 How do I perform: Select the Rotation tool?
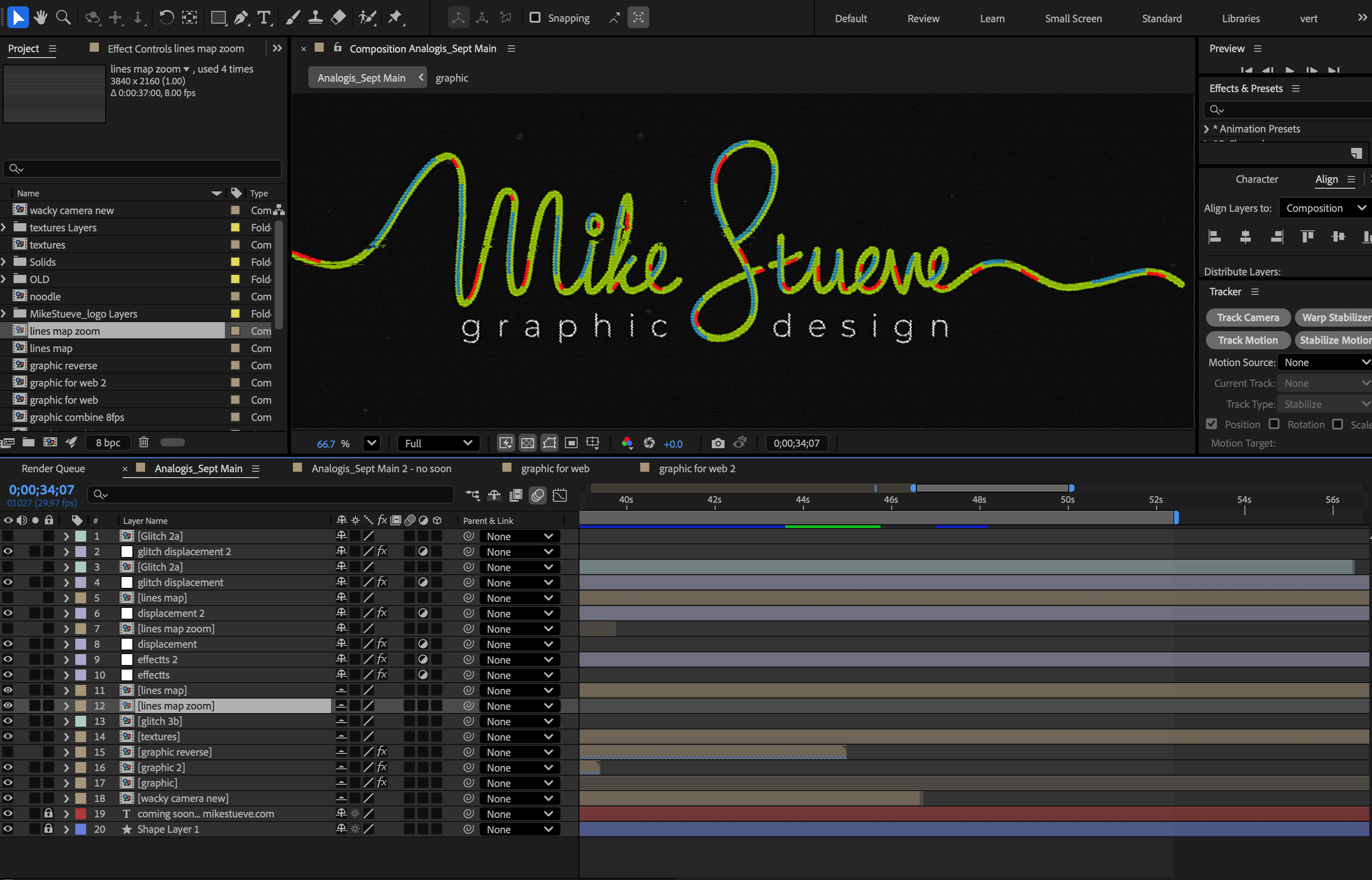[166, 18]
